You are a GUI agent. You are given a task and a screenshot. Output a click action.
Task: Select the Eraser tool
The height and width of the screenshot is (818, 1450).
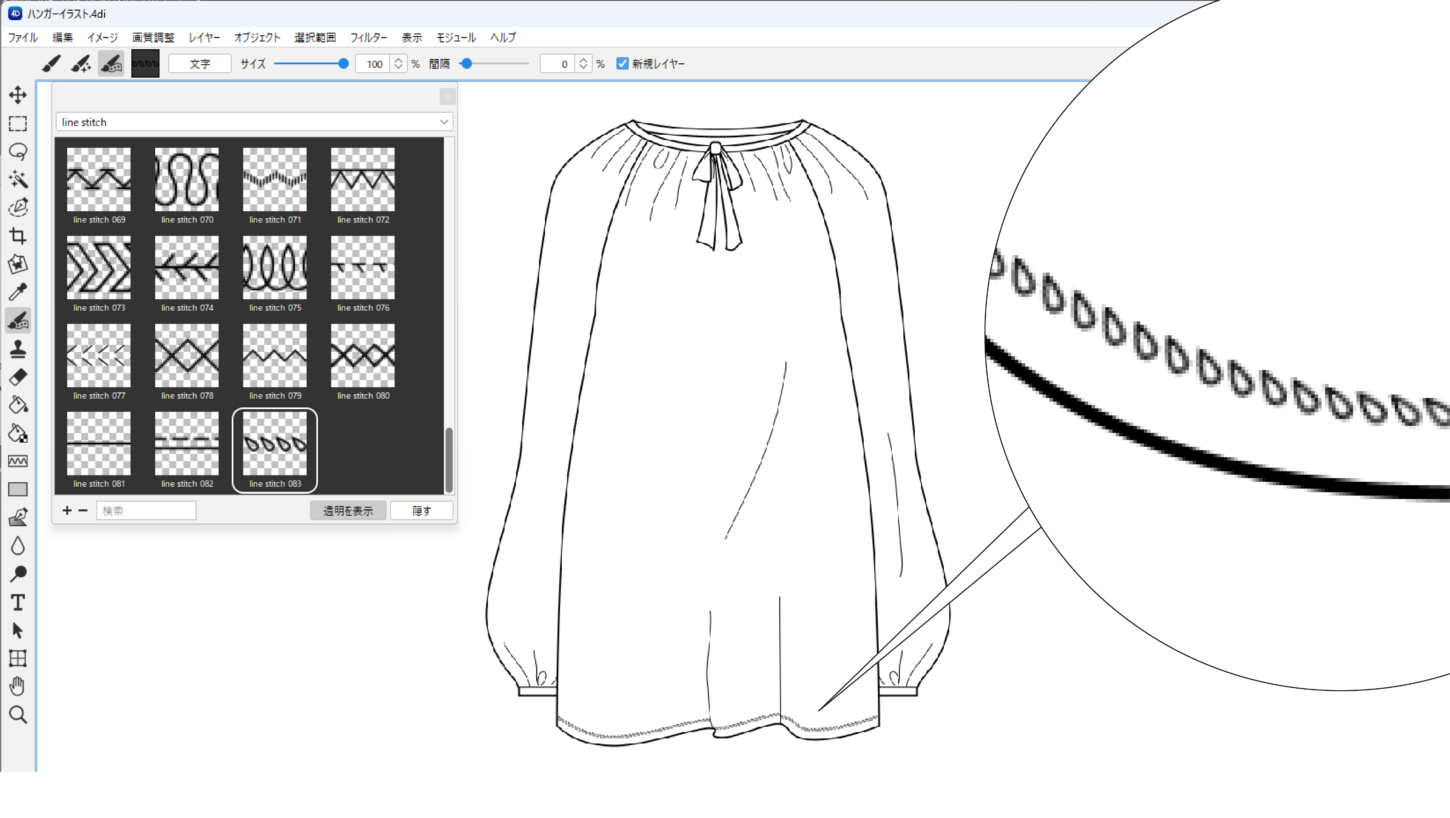click(x=18, y=377)
